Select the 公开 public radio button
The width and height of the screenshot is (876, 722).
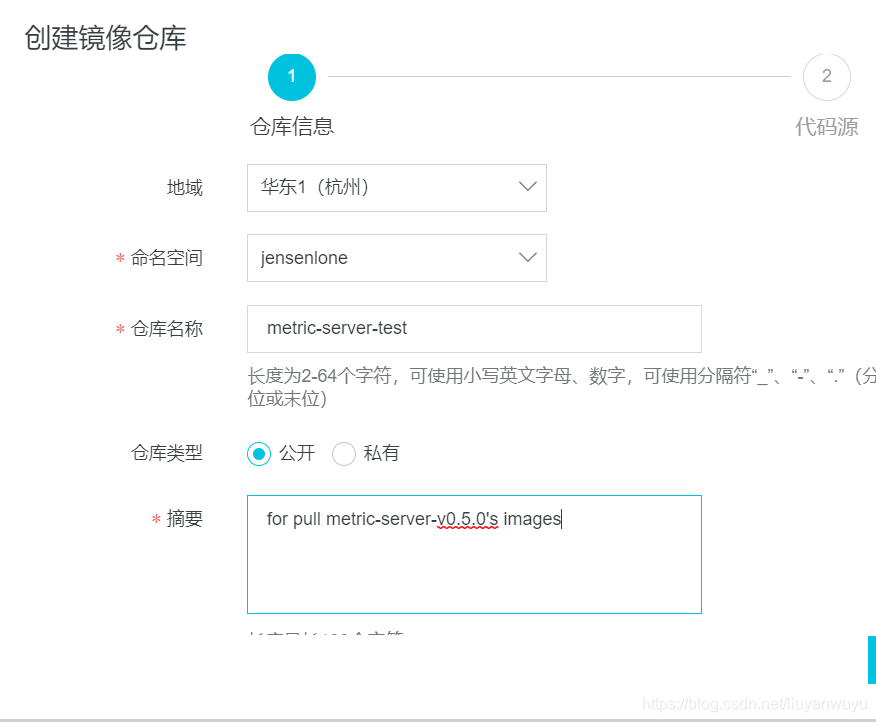click(x=259, y=454)
